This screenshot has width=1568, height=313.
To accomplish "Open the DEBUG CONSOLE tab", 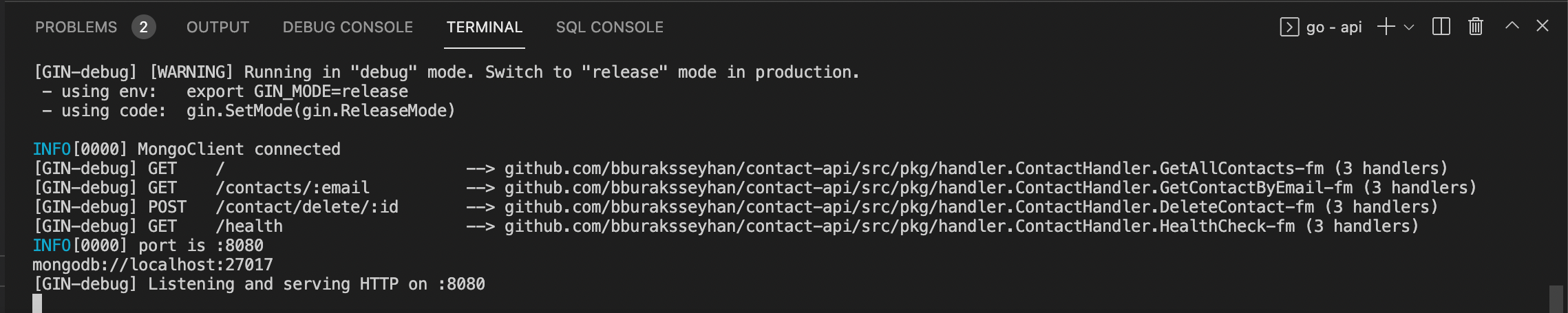I will point(348,28).
